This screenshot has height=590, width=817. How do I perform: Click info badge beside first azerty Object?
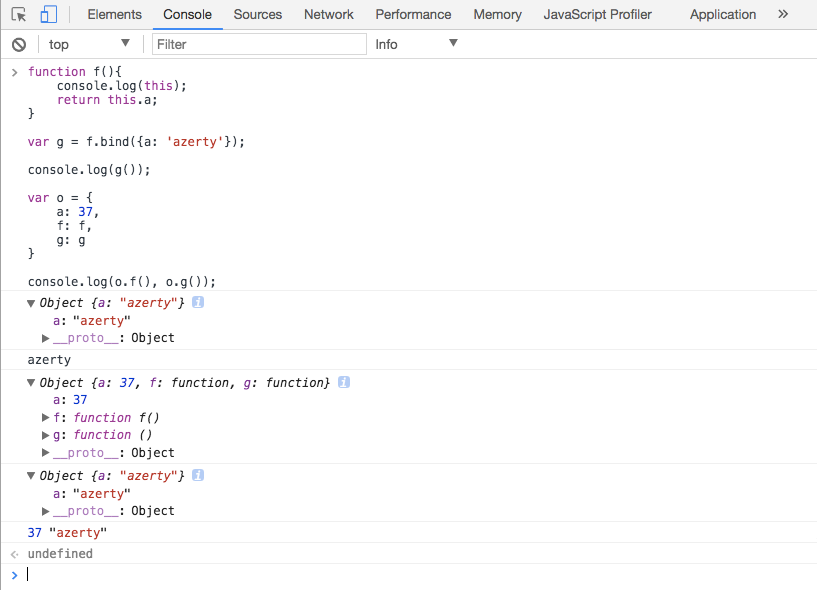(198, 302)
